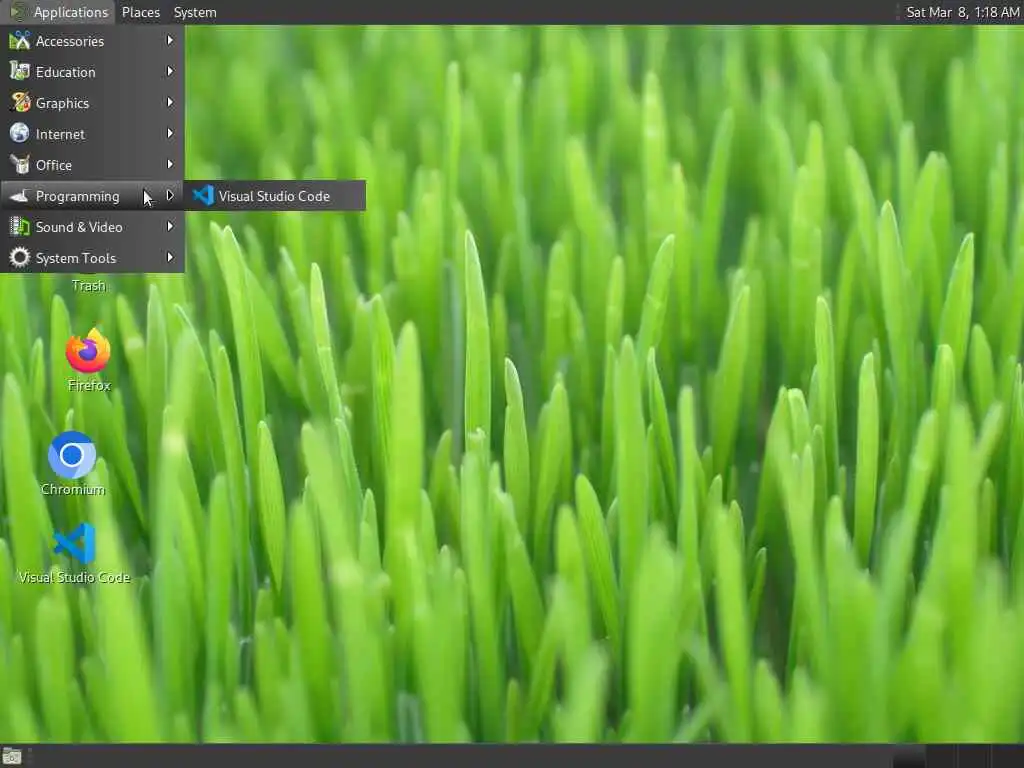This screenshot has height=768, width=1024.
Task: Click the System Tools gear icon
Action: [20, 257]
